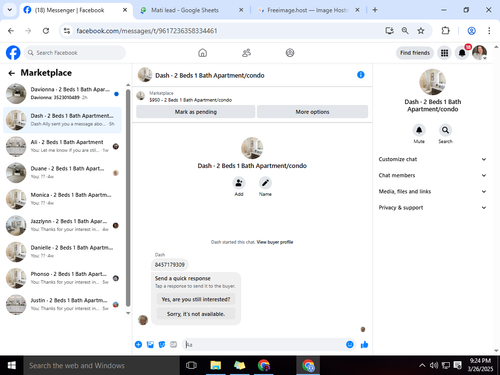The image size is (500, 375).
Task: Send a thumbs up like
Action: pos(364,344)
